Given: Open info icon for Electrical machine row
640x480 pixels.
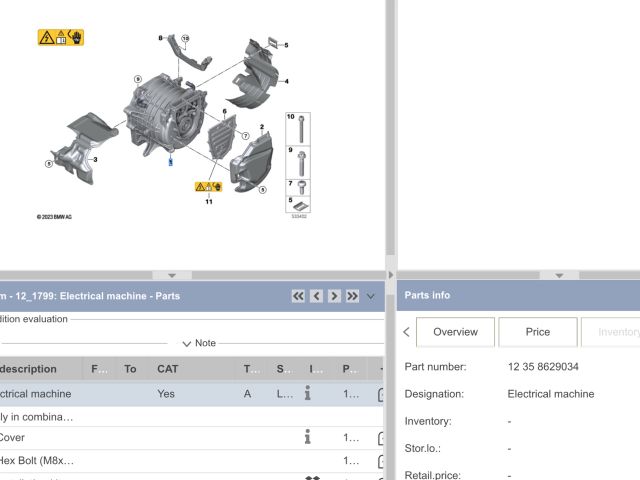Looking at the screenshot, I should 310,394.
